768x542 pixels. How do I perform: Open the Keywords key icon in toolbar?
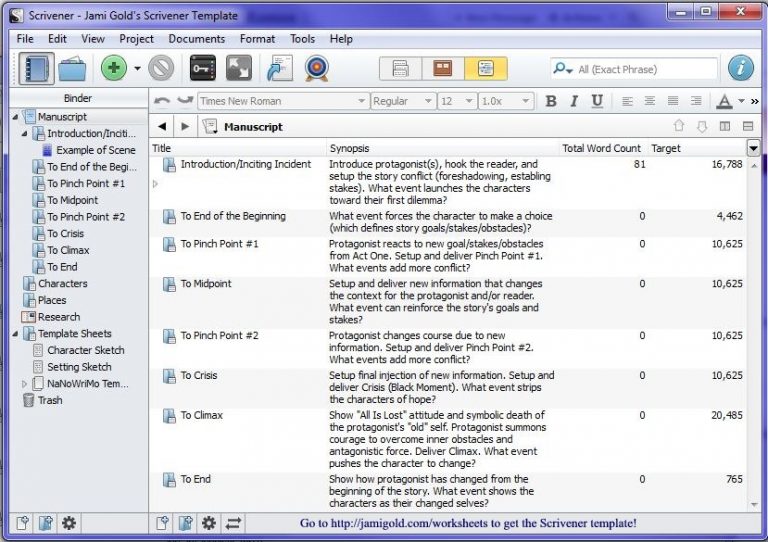(x=202, y=68)
